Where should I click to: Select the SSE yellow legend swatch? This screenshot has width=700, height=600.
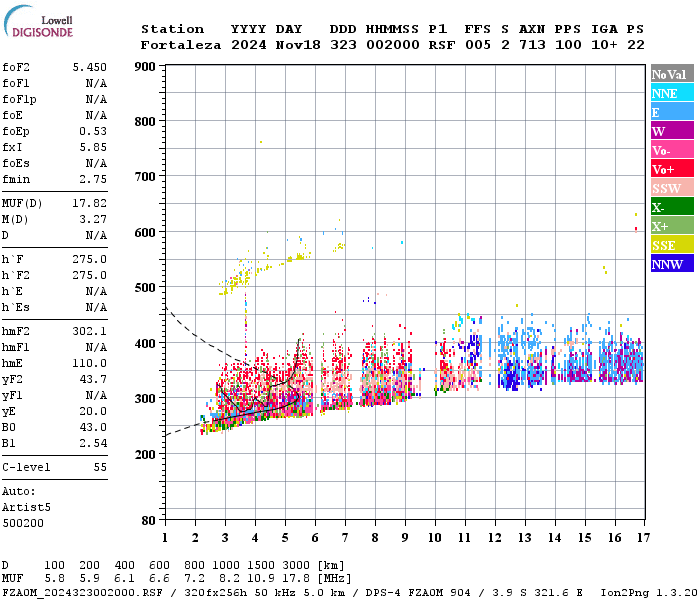pyautogui.click(x=672, y=245)
